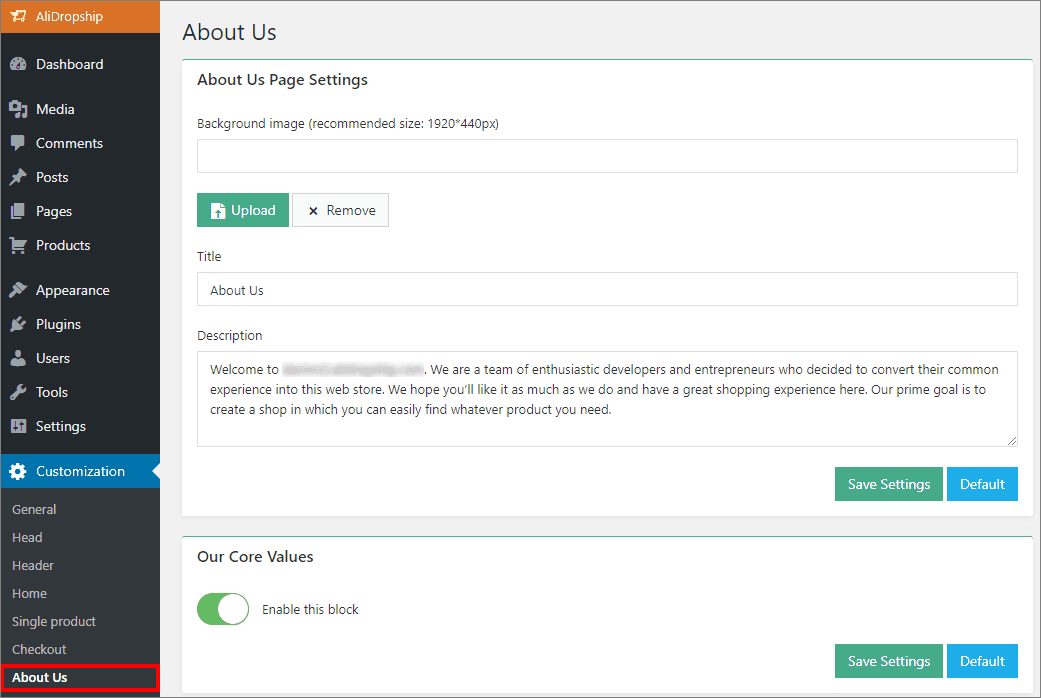
Task: Select the Header customization submenu
Action: [33, 566]
